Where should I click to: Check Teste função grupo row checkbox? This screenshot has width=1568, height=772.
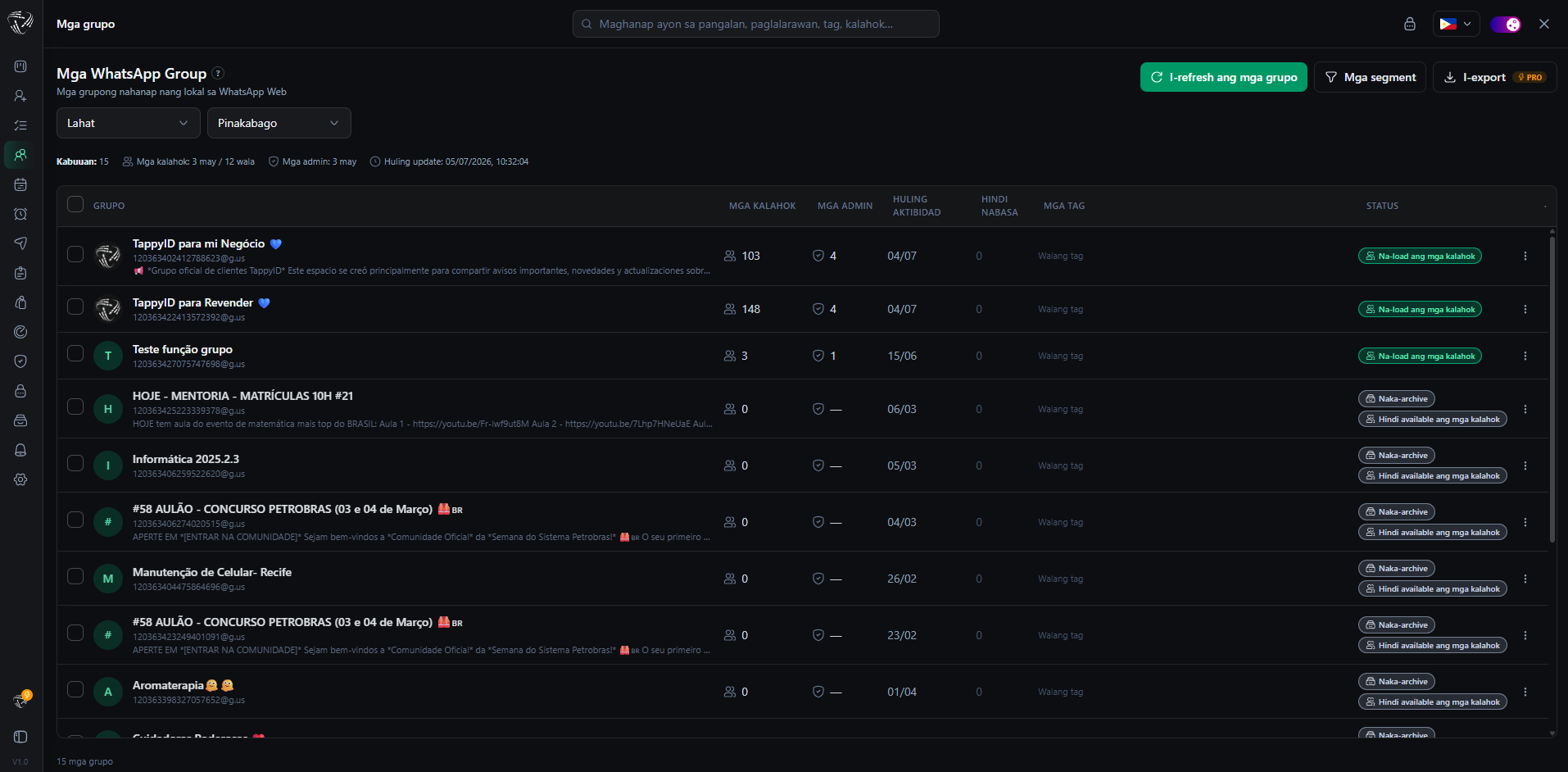click(75, 353)
